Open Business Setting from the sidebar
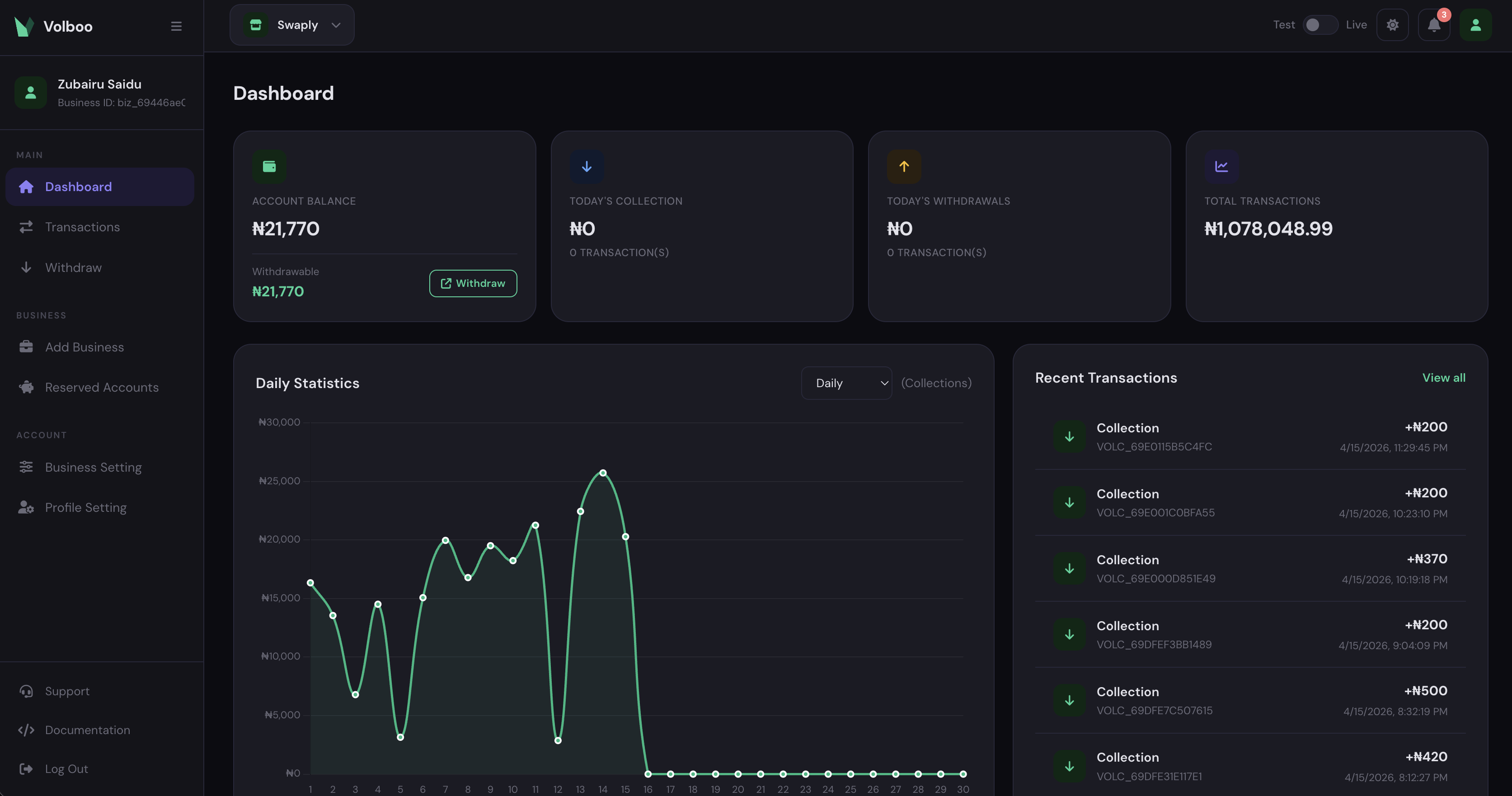 [x=94, y=467]
